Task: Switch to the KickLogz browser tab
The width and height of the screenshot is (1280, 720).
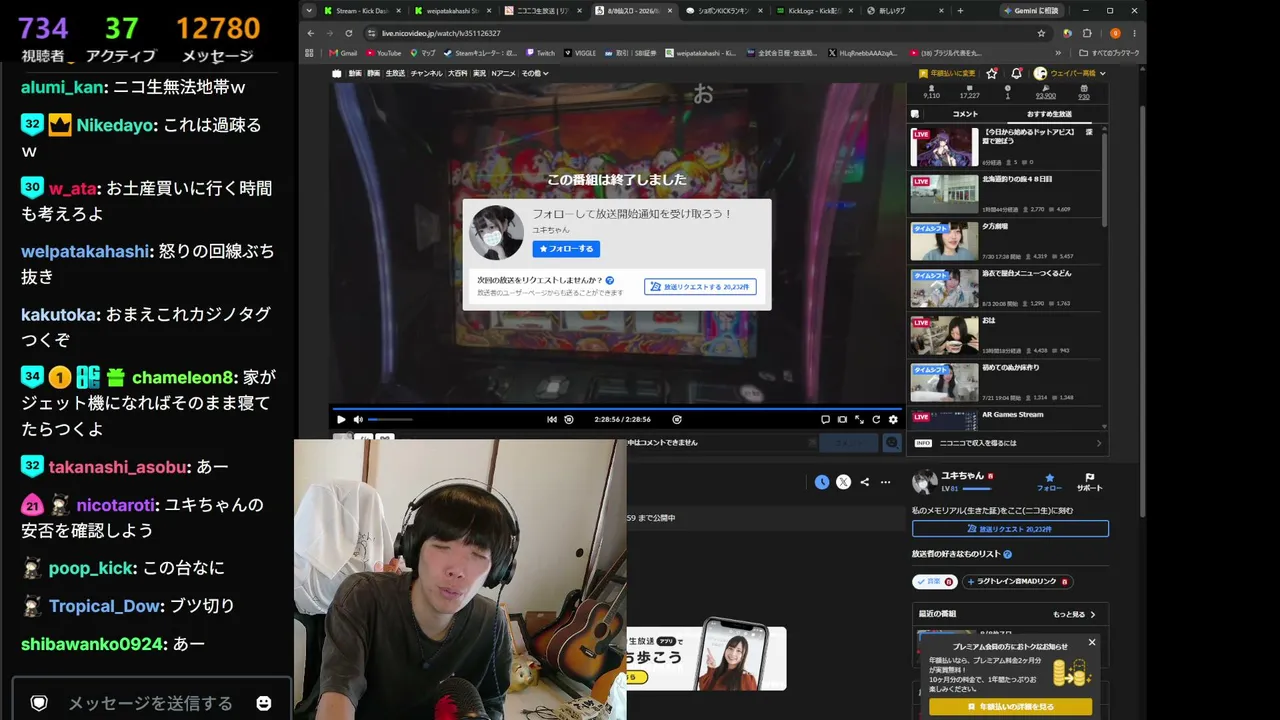Action: coord(815,11)
